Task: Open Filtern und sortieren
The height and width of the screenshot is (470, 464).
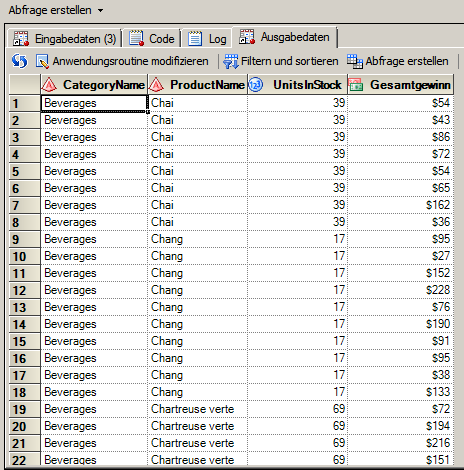Action: point(289,61)
